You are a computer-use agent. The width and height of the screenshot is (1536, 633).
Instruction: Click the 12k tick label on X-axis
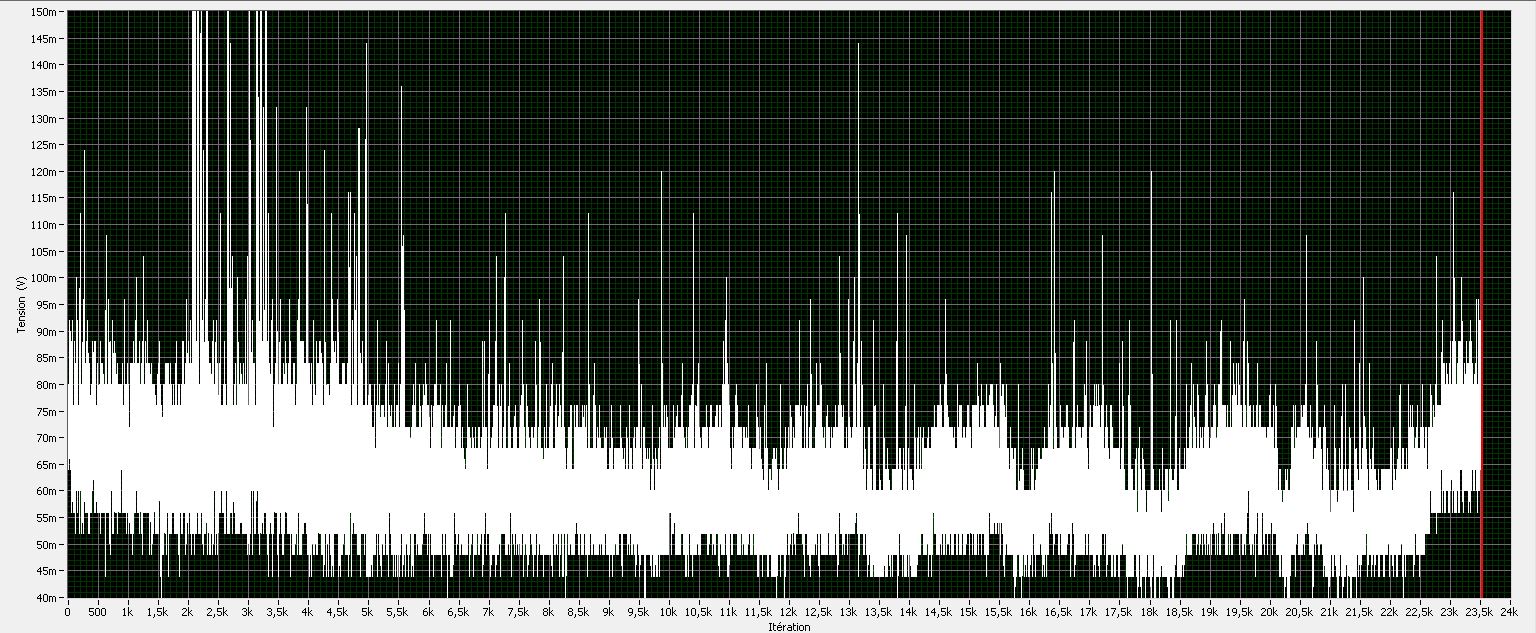[x=789, y=610]
